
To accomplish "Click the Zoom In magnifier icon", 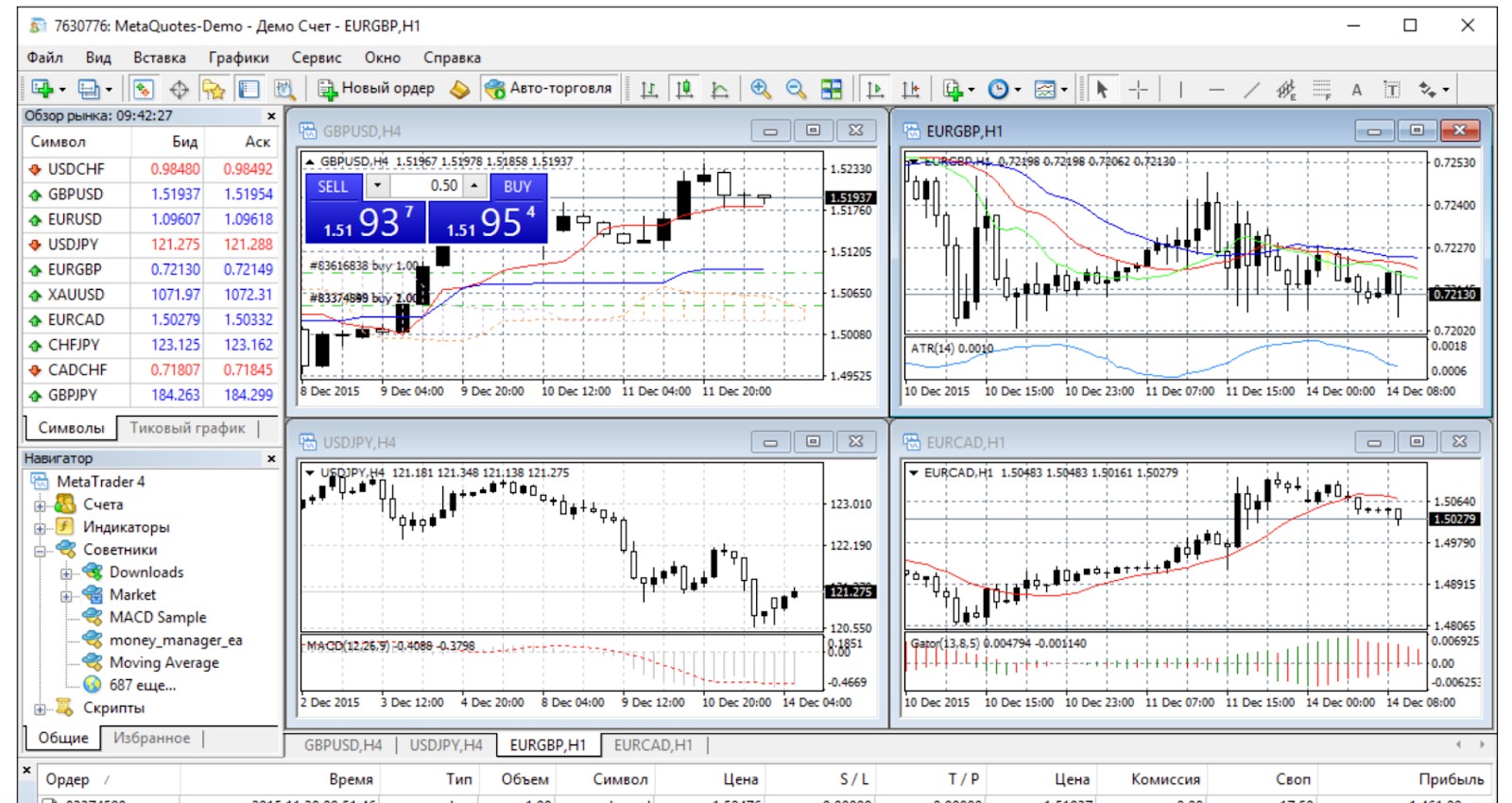I will pos(760,89).
